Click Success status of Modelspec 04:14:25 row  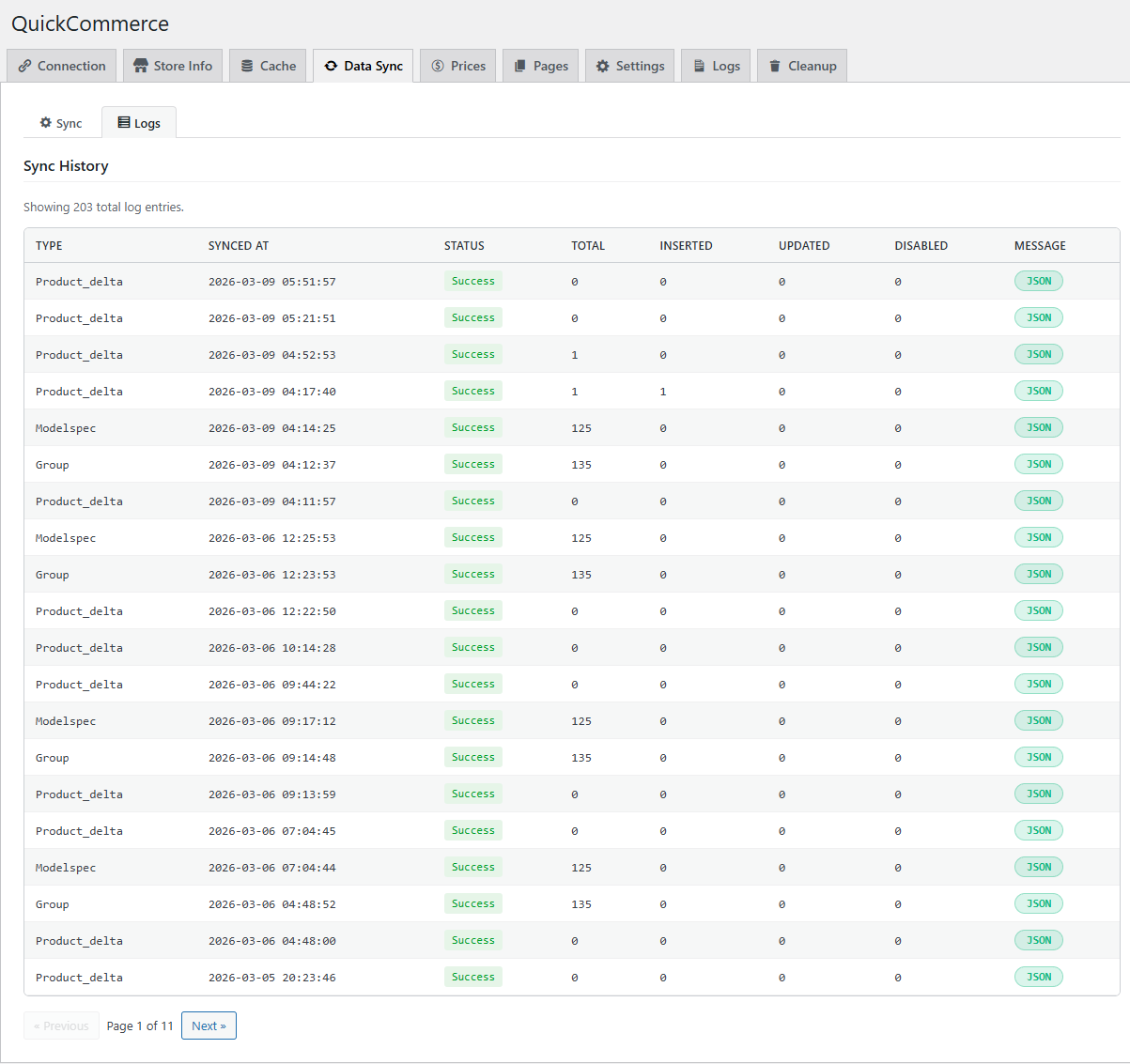point(473,427)
